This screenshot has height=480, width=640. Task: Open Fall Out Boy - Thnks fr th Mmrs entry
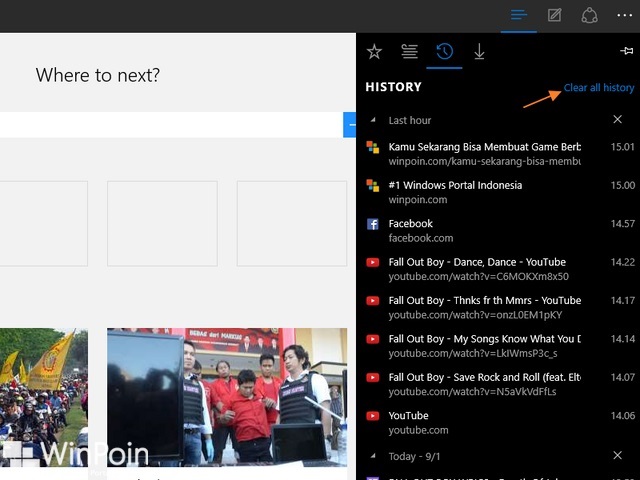pyautogui.click(x=498, y=307)
